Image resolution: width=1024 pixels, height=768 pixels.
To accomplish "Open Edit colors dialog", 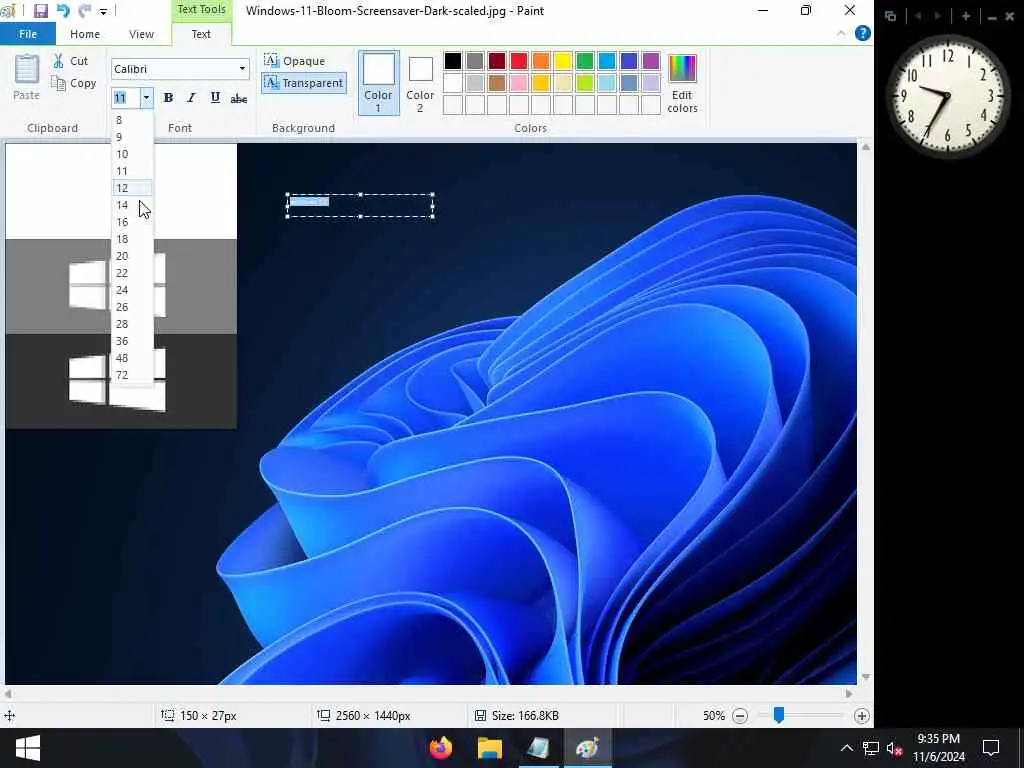I will coord(682,84).
